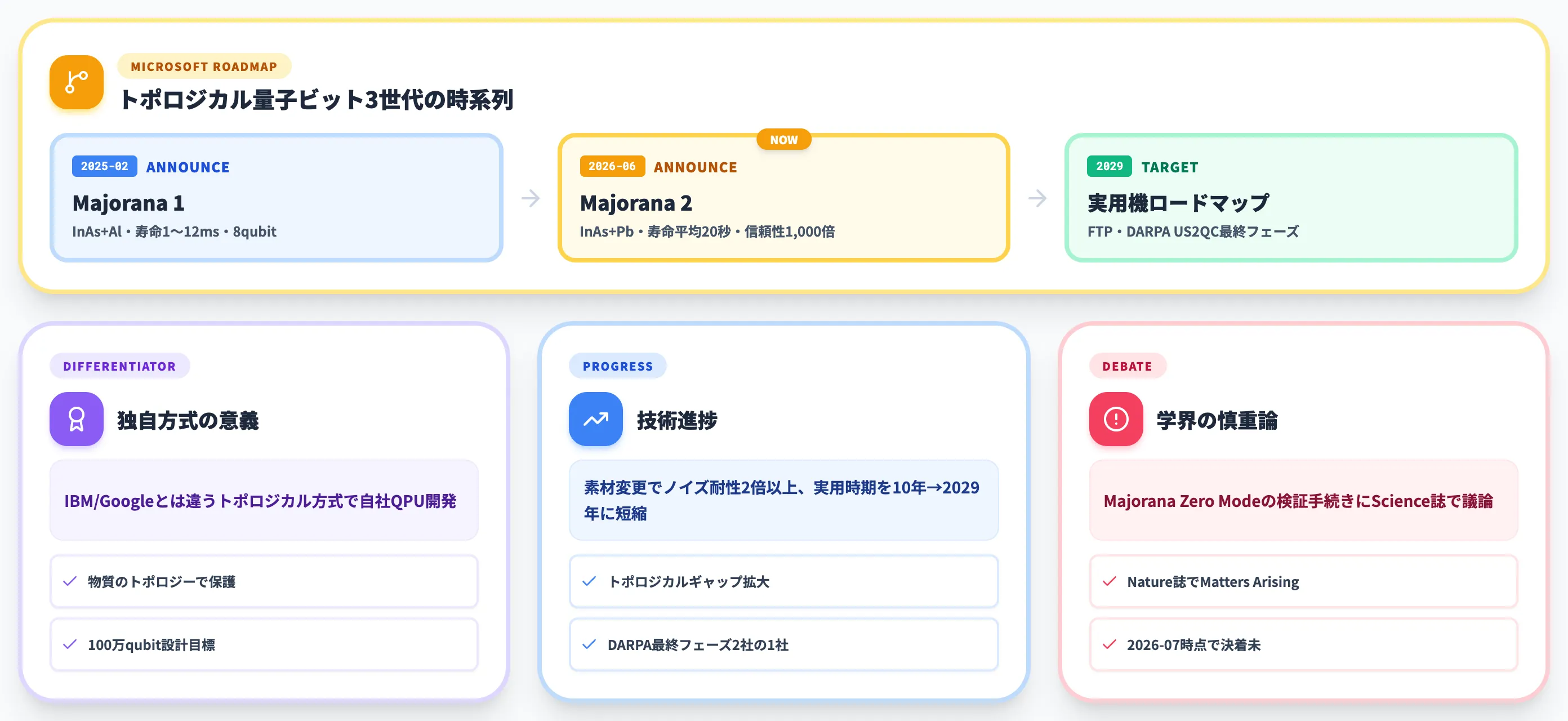Click checkmark beside 100万qubit設計目標
Viewport: 1568px width, 721px height.
click(x=70, y=644)
